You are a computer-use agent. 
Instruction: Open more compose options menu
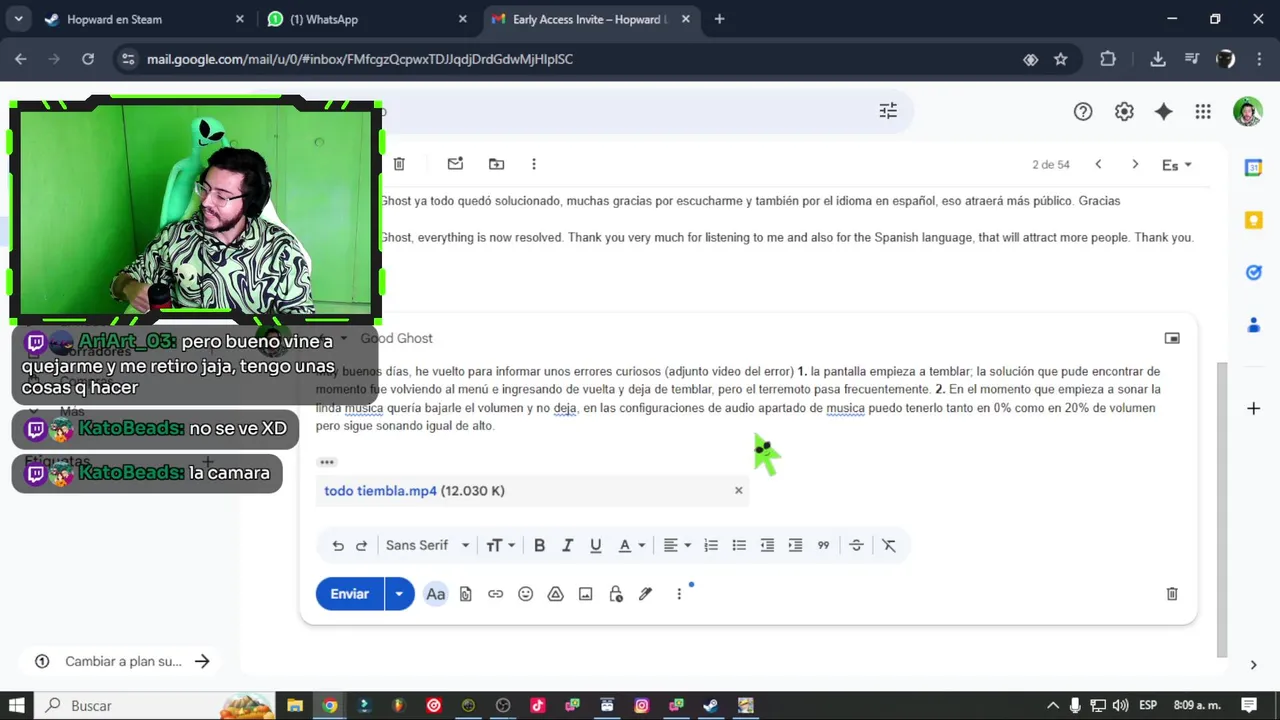click(679, 594)
